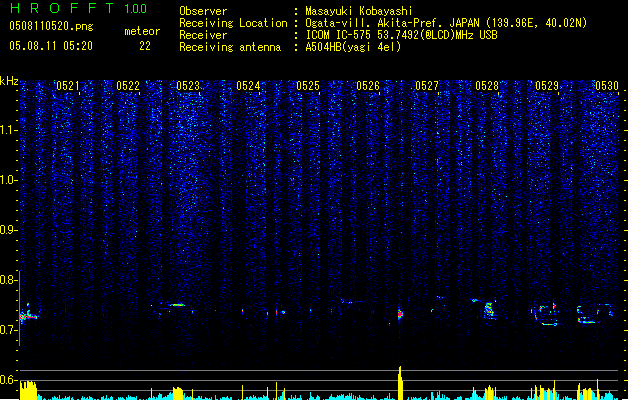Click the ICOM IC-575 receiver text
The width and height of the screenshot is (629, 400).
coord(401,35)
